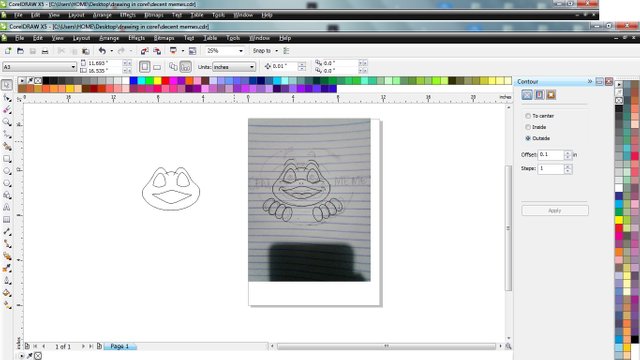Open the Snap to options
Image resolution: width=640 pixels, height=360 pixels.
[x=265, y=51]
